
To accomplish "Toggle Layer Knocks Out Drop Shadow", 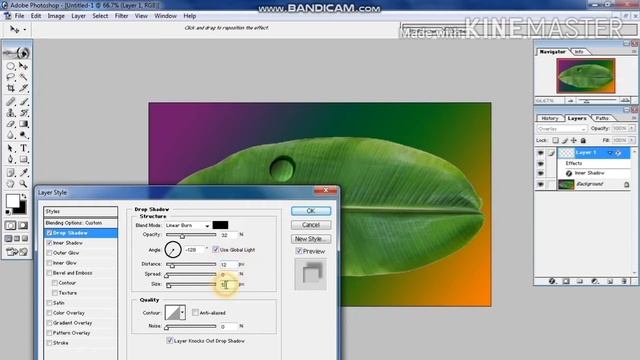I will 169,340.
